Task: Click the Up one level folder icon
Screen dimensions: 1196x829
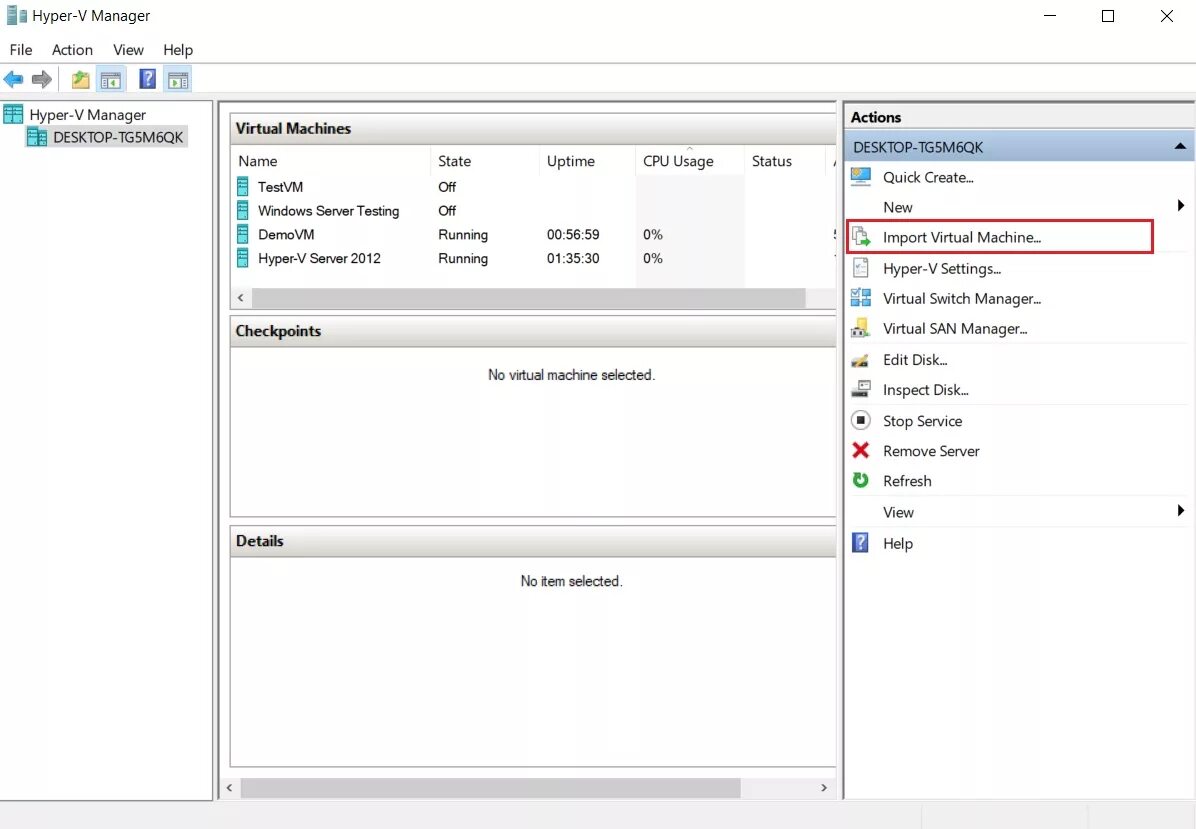Action: [81, 79]
